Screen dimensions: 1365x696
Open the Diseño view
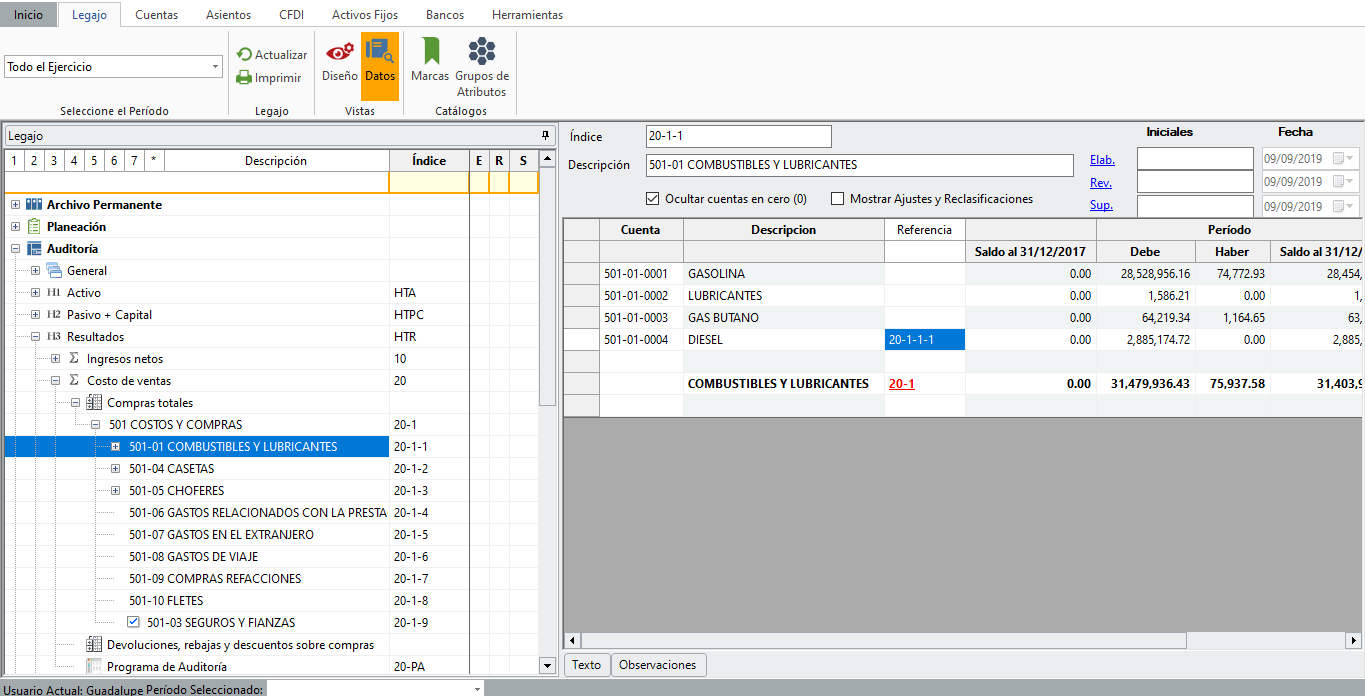point(340,62)
